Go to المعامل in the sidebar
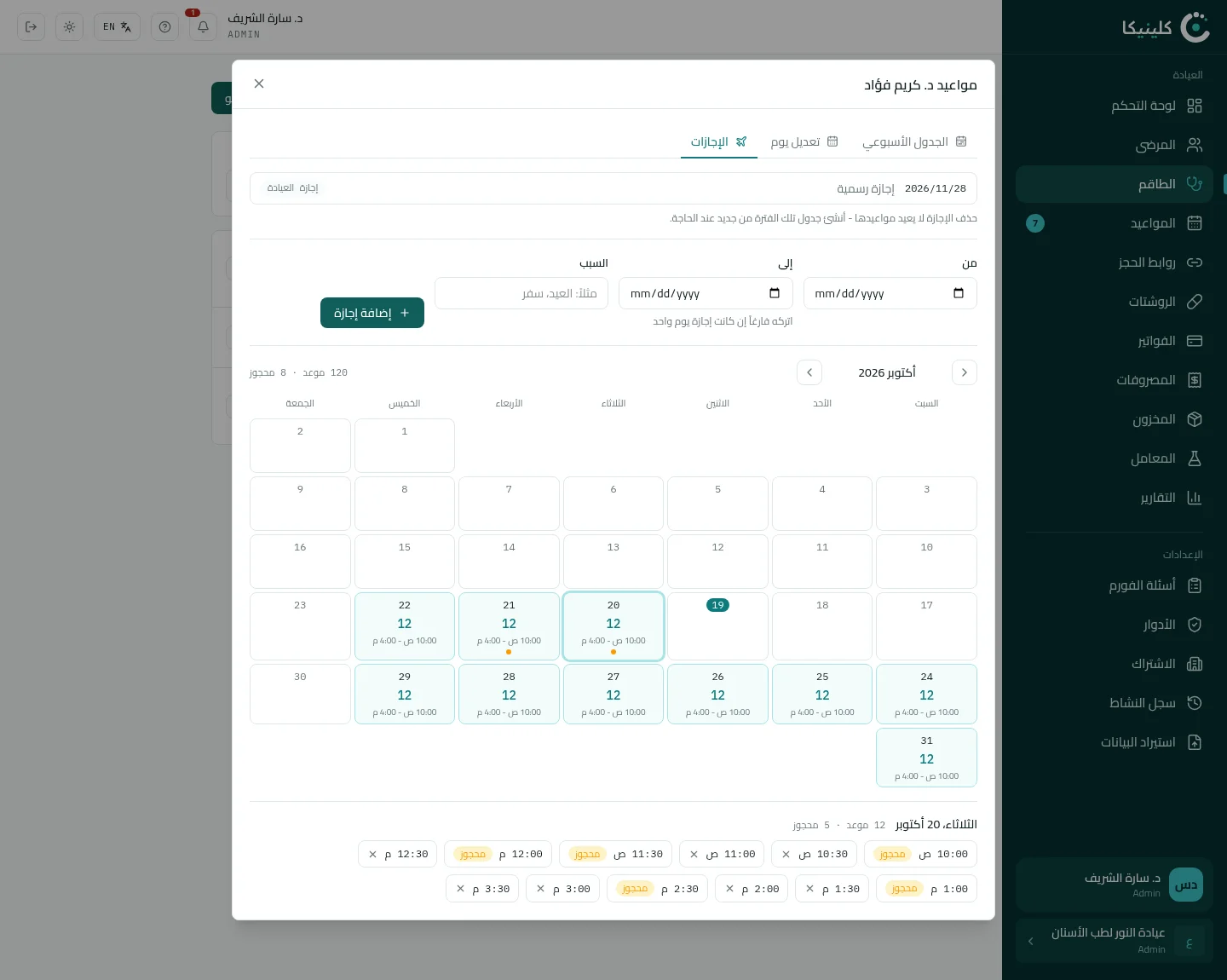This screenshot has width=1227, height=980. [x=1115, y=458]
